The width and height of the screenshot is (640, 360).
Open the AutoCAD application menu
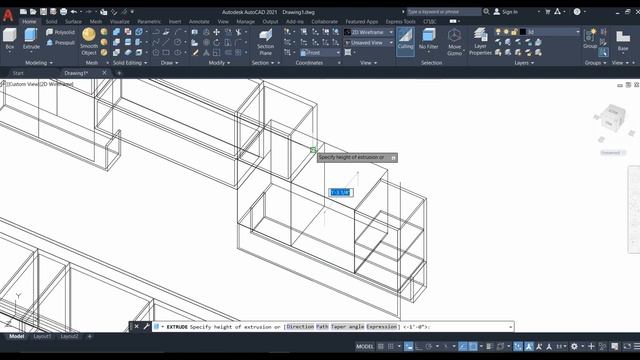click(x=8, y=16)
